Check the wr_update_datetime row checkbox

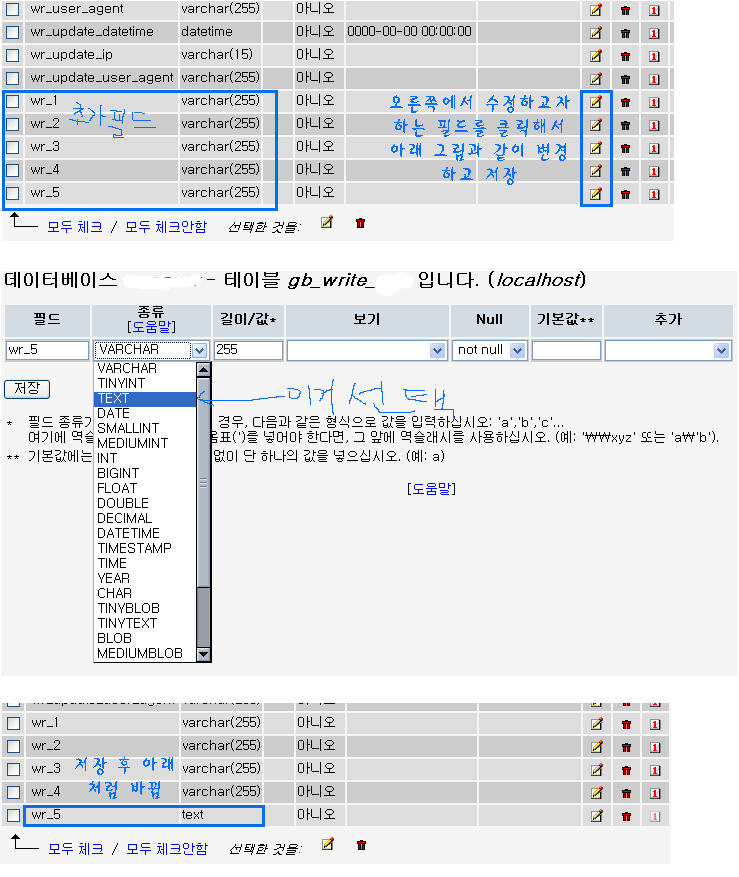(13, 32)
